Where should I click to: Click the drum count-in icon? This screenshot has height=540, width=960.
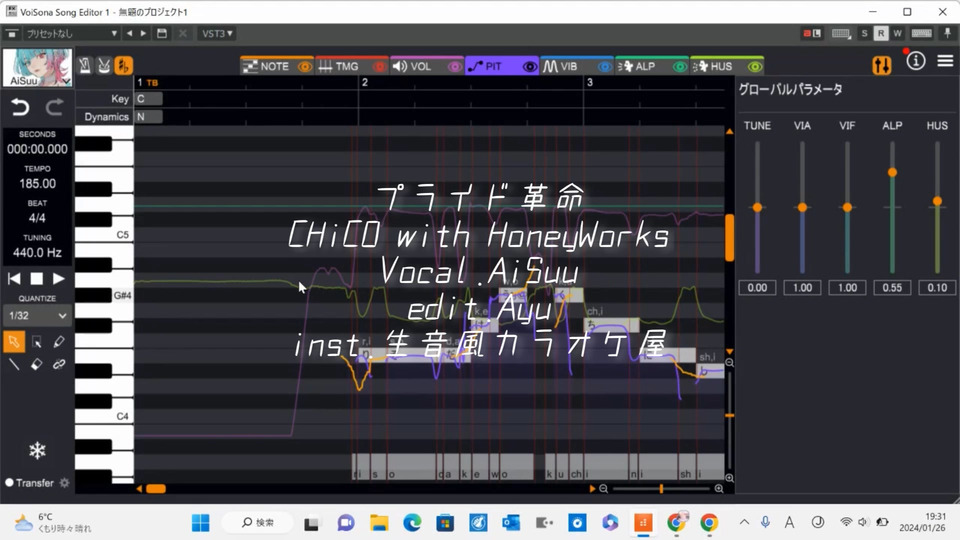click(x=104, y=66)
